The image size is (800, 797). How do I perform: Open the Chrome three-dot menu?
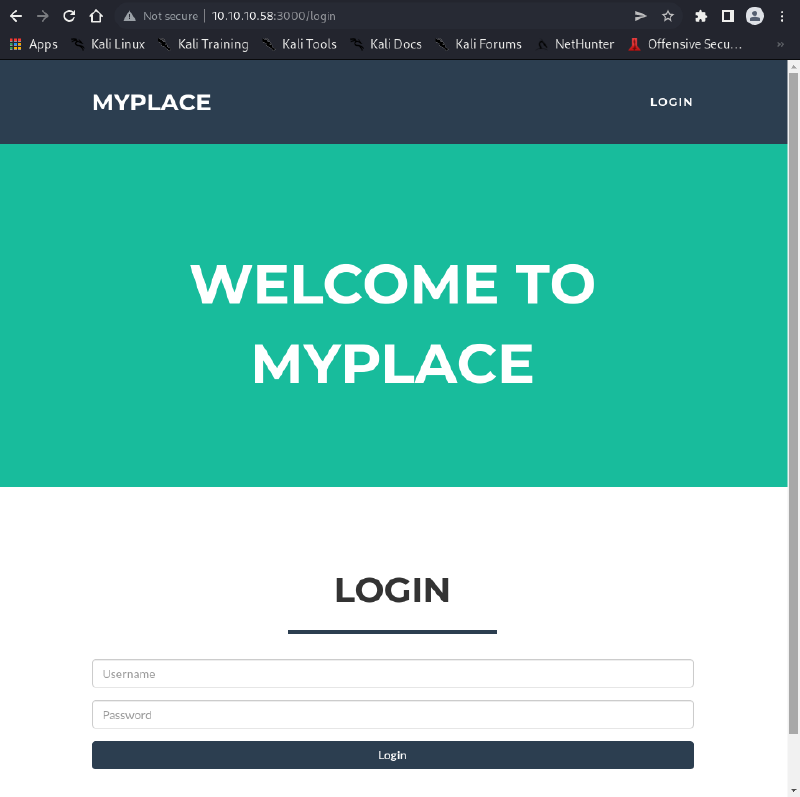click(x=781, y=15)
